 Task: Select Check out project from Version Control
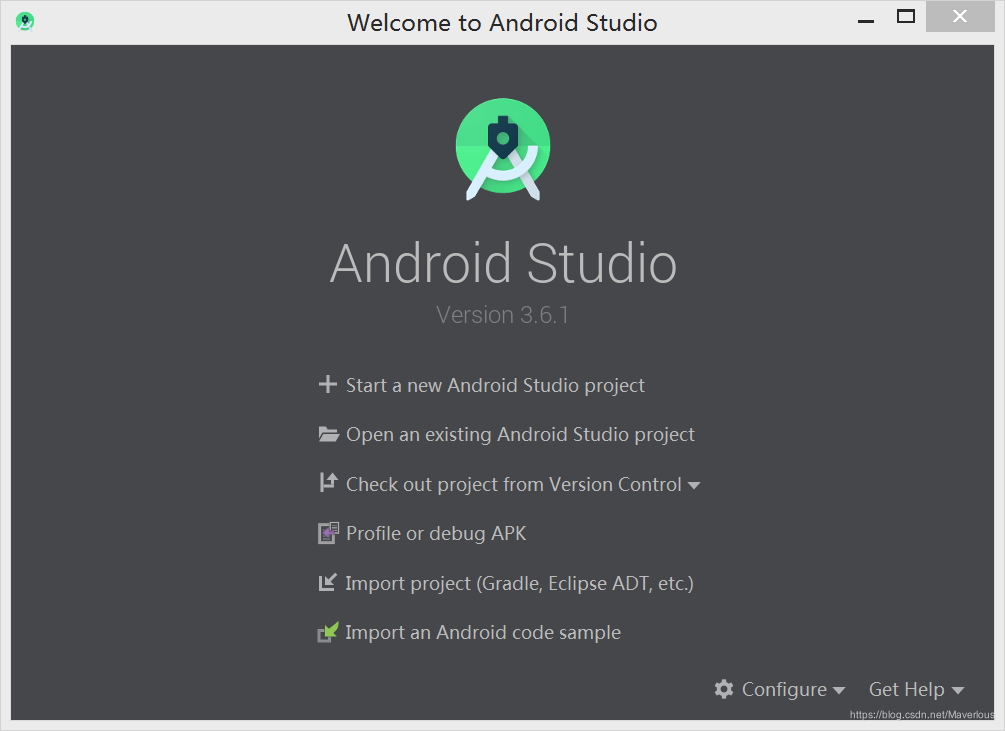(513, 484)
